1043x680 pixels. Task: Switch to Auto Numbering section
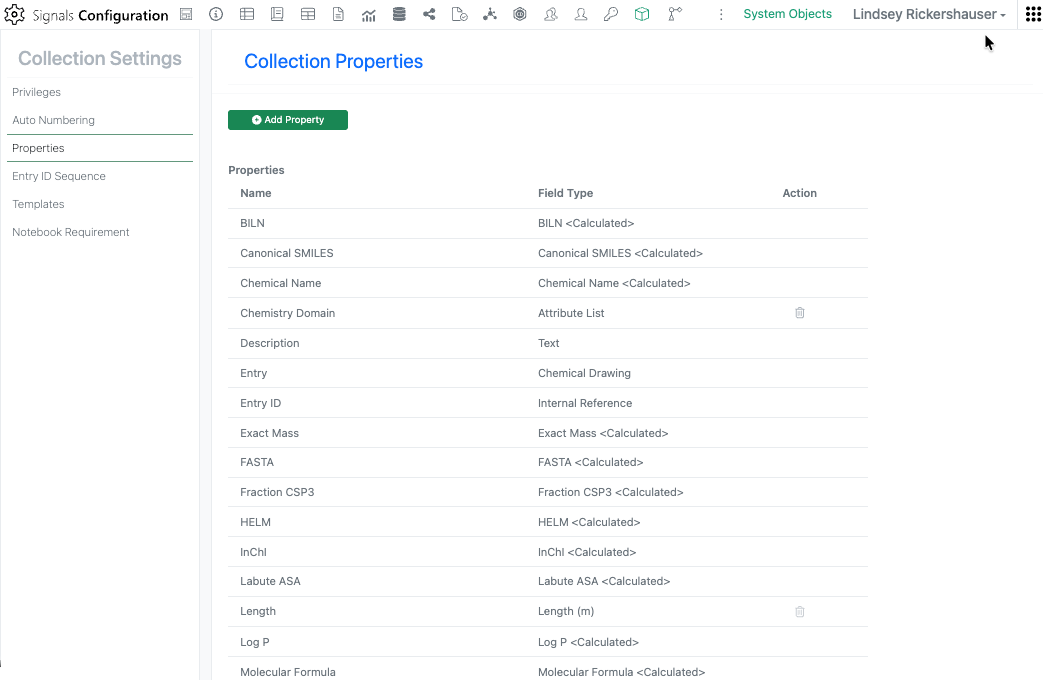[x=53, y=120]
